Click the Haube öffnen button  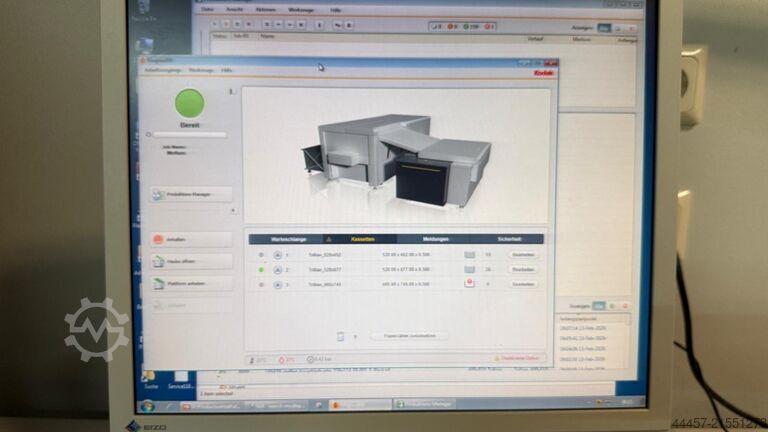192,262
